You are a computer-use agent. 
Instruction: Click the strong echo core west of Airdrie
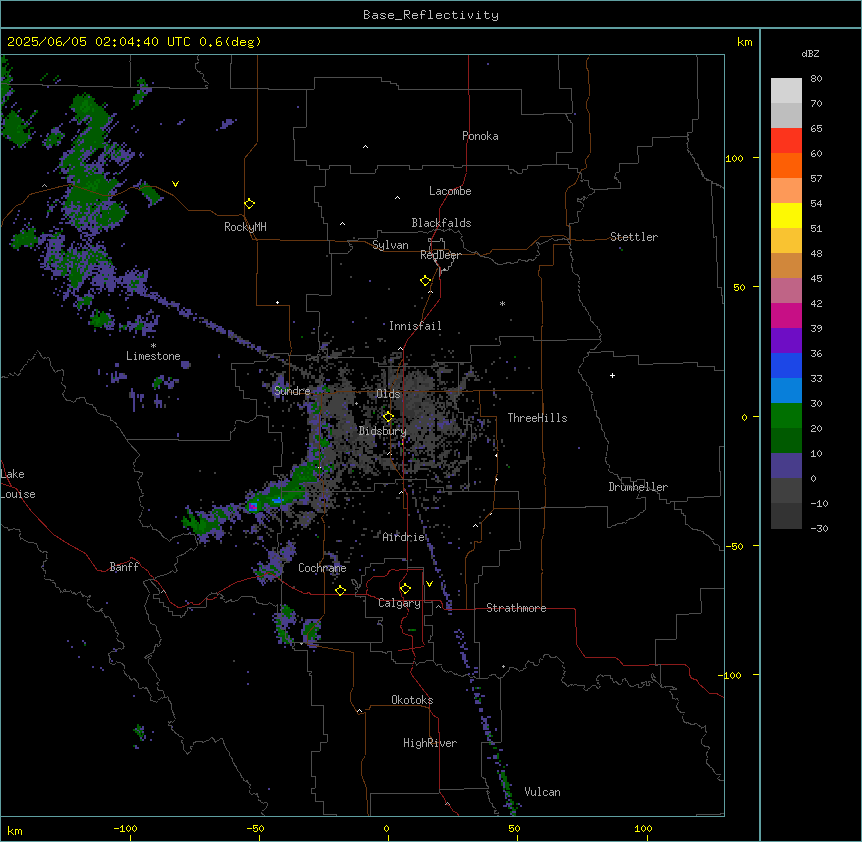pos(253,507)
